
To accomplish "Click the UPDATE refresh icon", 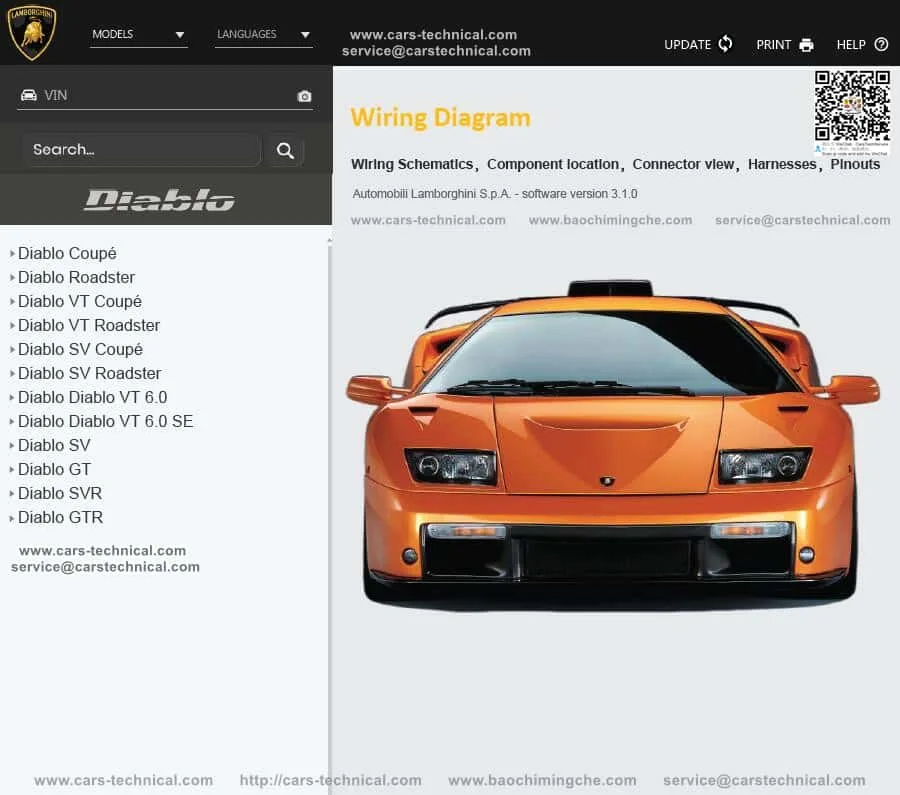I will [x=726, y=44].
